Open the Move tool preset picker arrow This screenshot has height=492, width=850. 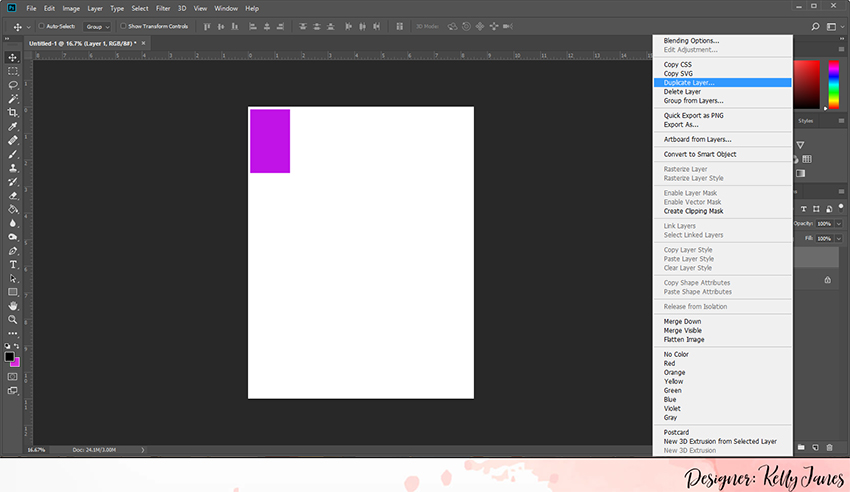(28, 27)
